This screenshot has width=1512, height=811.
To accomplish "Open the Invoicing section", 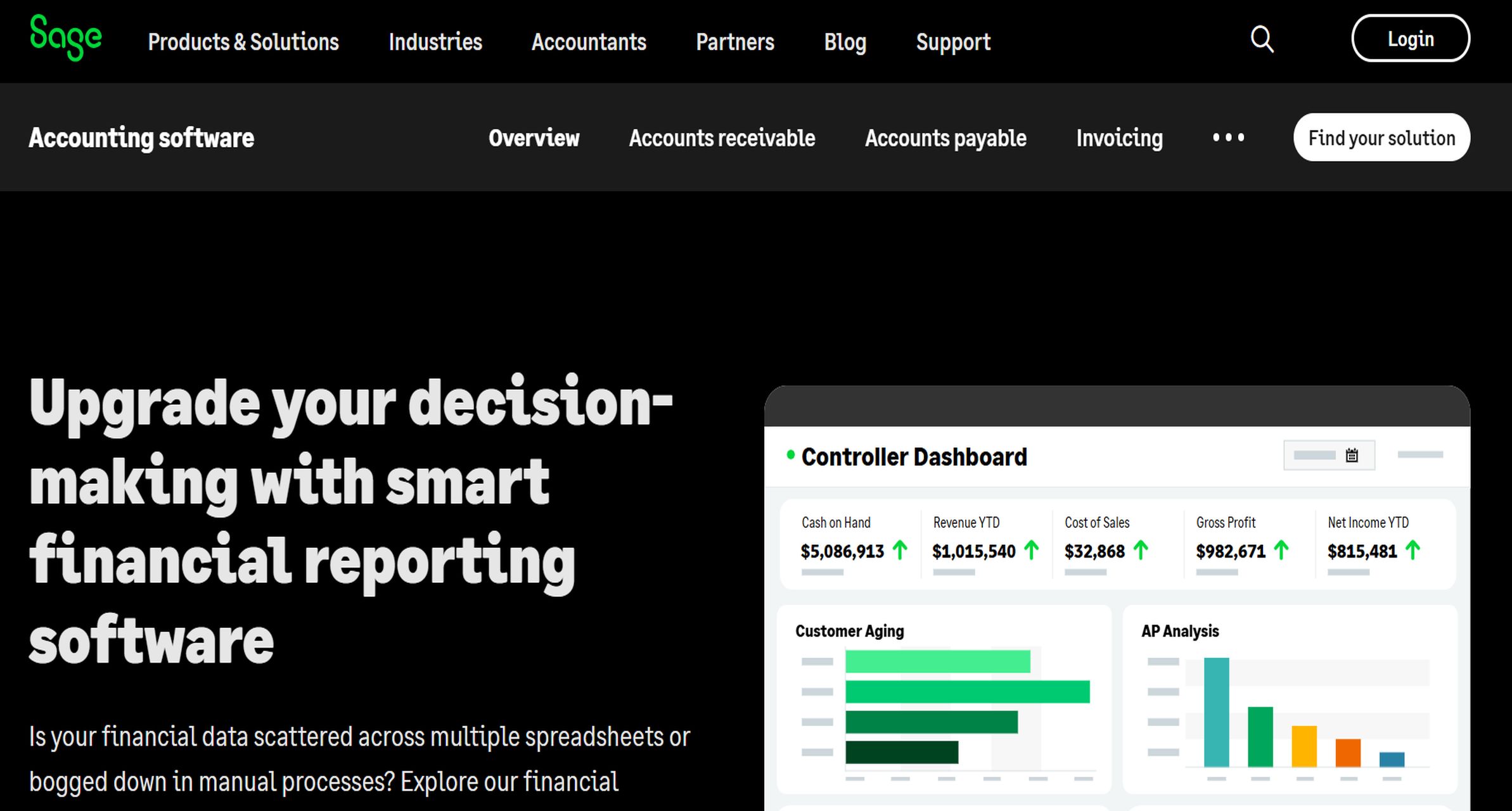I will pos(1119,138).
